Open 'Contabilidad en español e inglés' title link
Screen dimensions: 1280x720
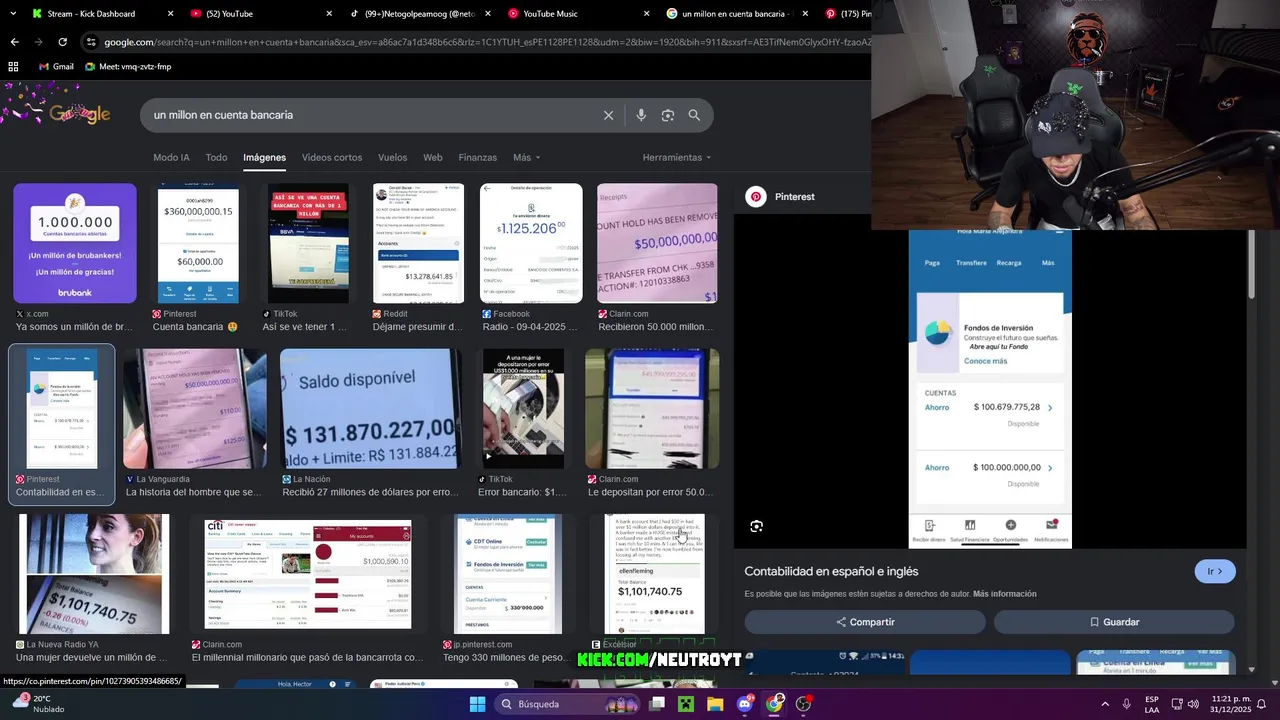pyautogui.click(x=831, y=571)
